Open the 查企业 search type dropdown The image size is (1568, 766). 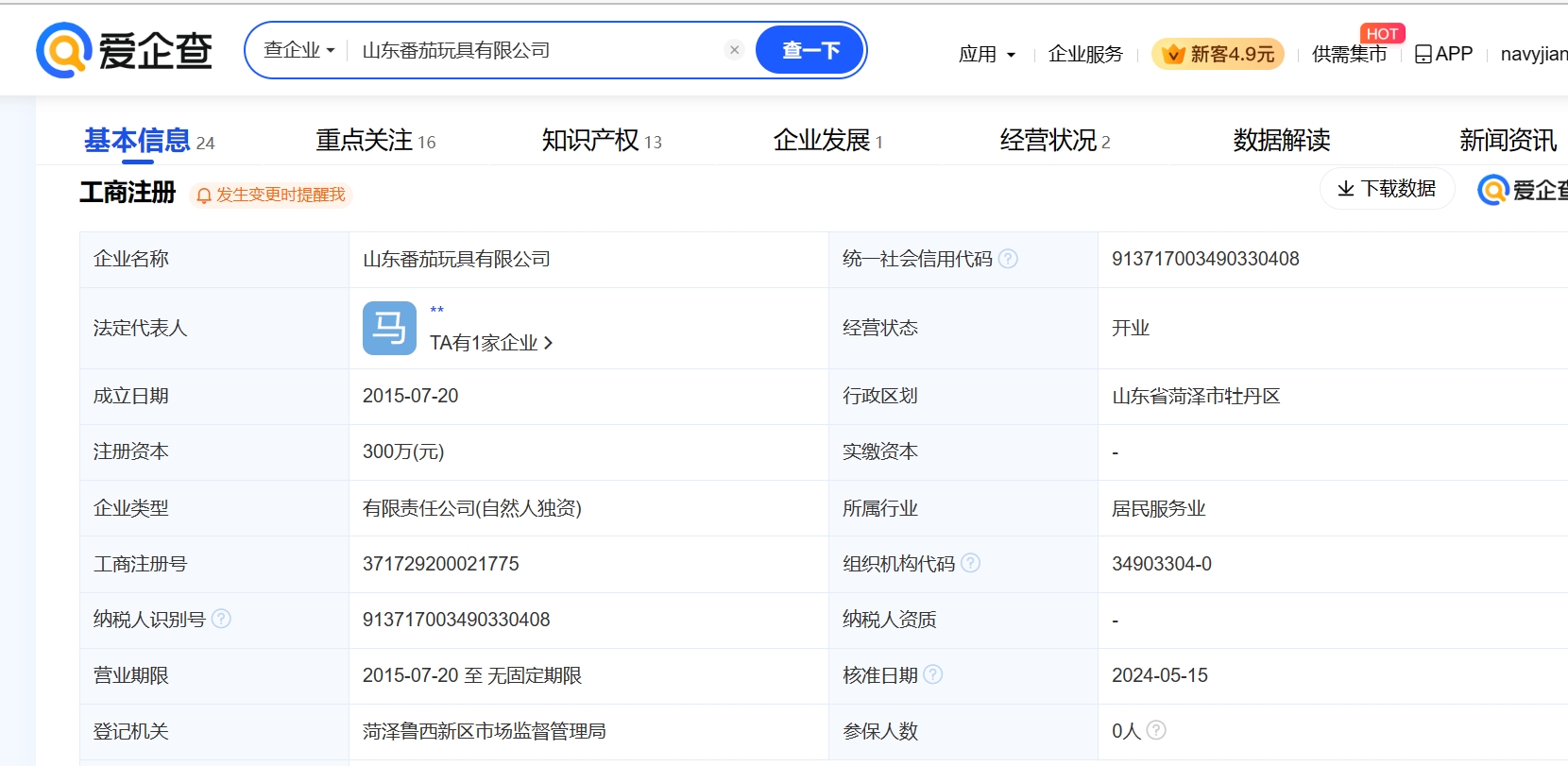(298, 50)
